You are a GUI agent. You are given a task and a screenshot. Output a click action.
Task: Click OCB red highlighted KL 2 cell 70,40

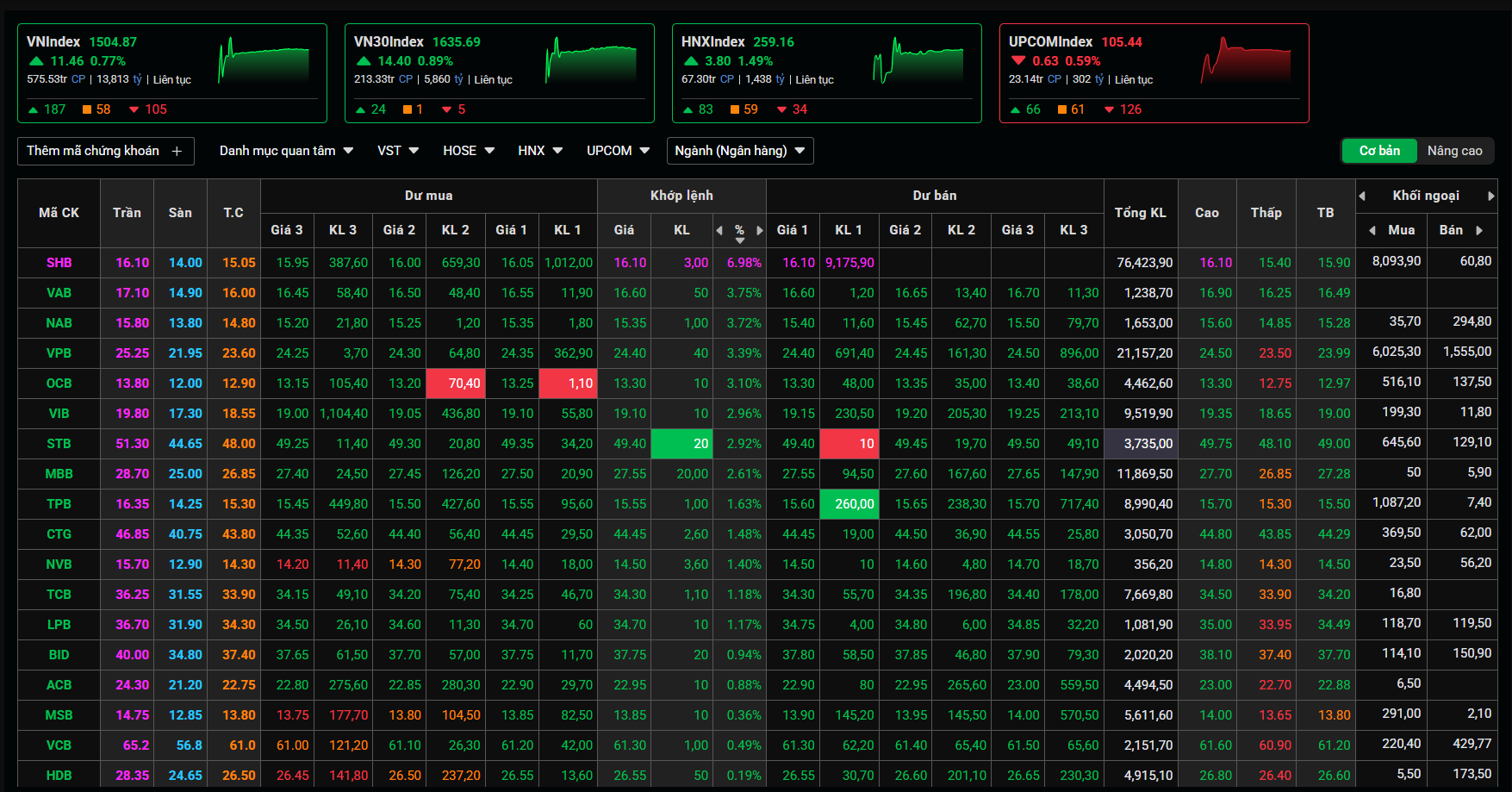(456, 384)
